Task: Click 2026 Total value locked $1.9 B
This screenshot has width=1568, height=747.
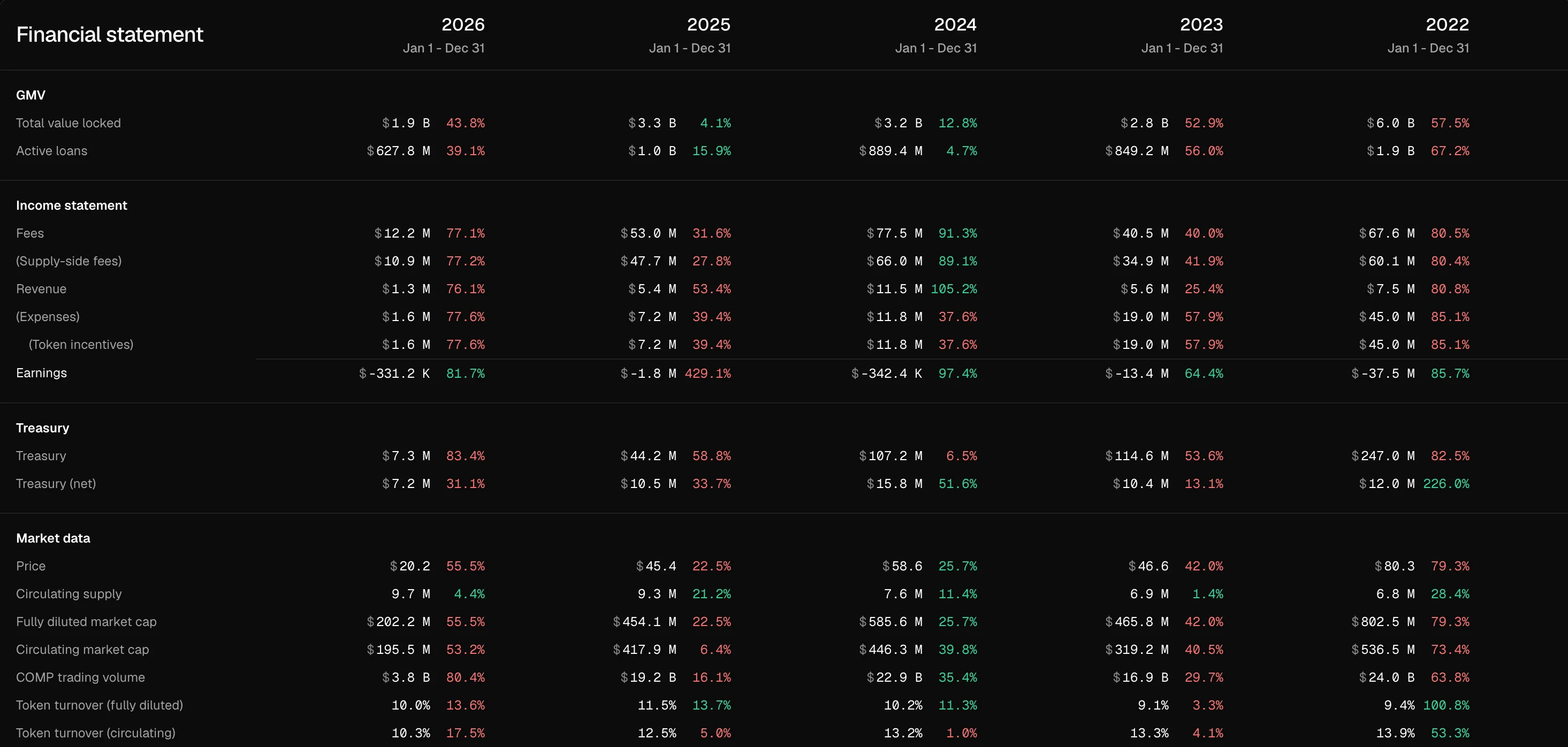Action: click(406, 123)
